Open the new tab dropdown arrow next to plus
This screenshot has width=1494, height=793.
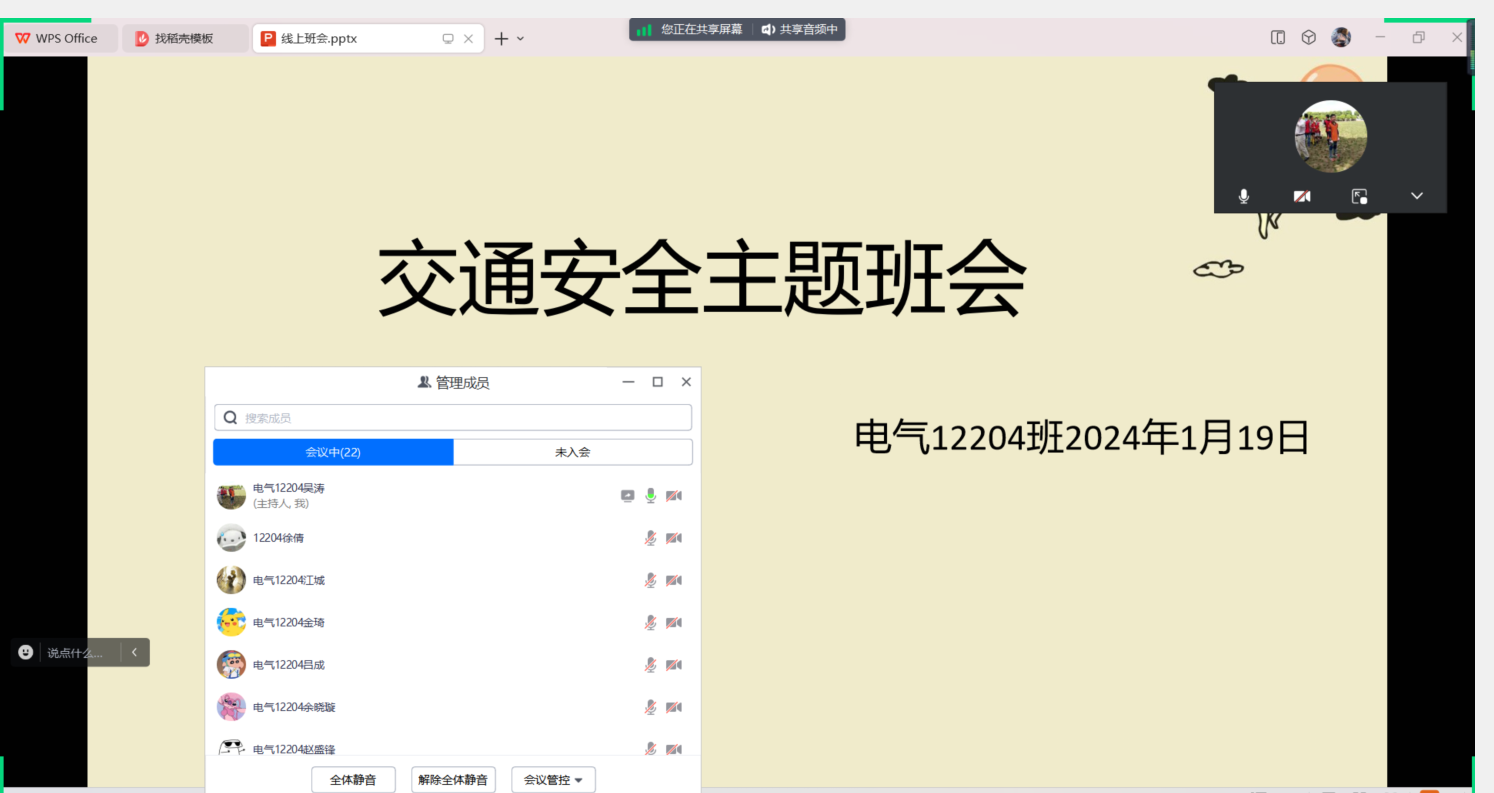click(520, 39)
